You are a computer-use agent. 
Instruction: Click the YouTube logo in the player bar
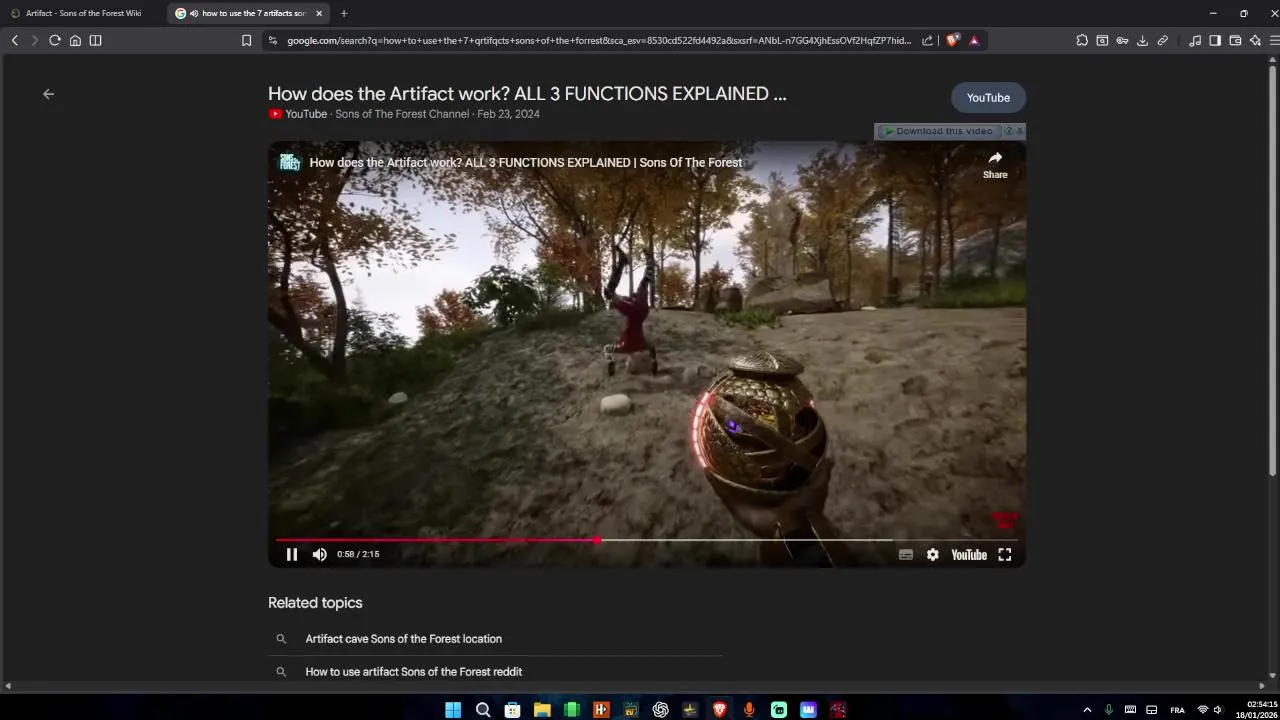tap(969, 555)
